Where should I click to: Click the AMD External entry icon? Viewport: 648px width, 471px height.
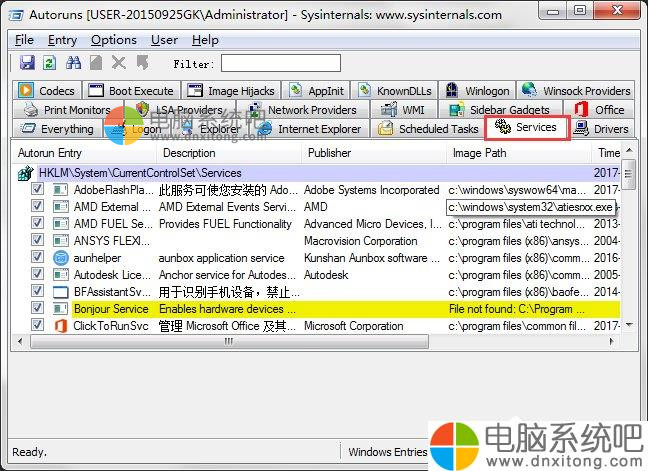(61, 207)
